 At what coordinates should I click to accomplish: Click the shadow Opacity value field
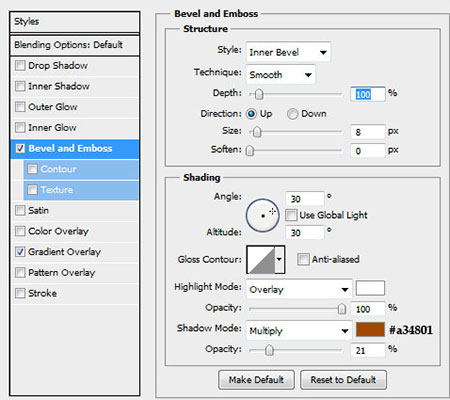tap(368, 350)
